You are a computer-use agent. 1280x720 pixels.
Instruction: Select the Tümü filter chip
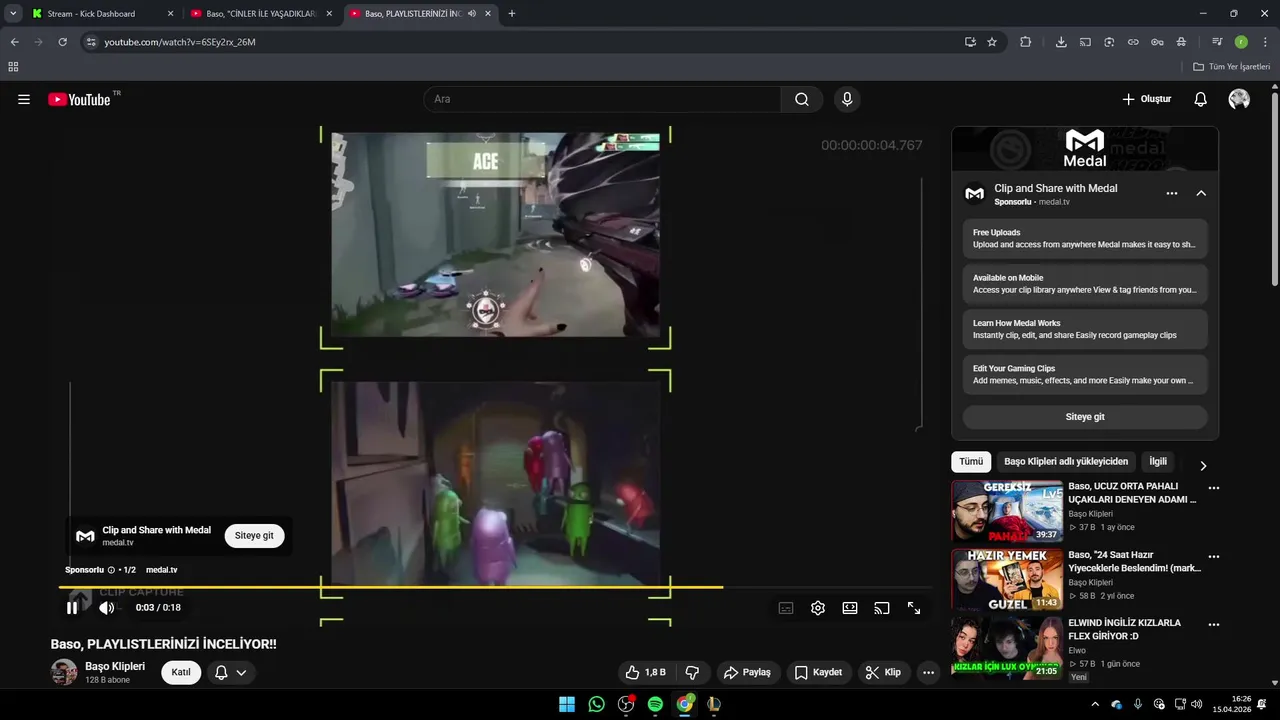point(971,461)
